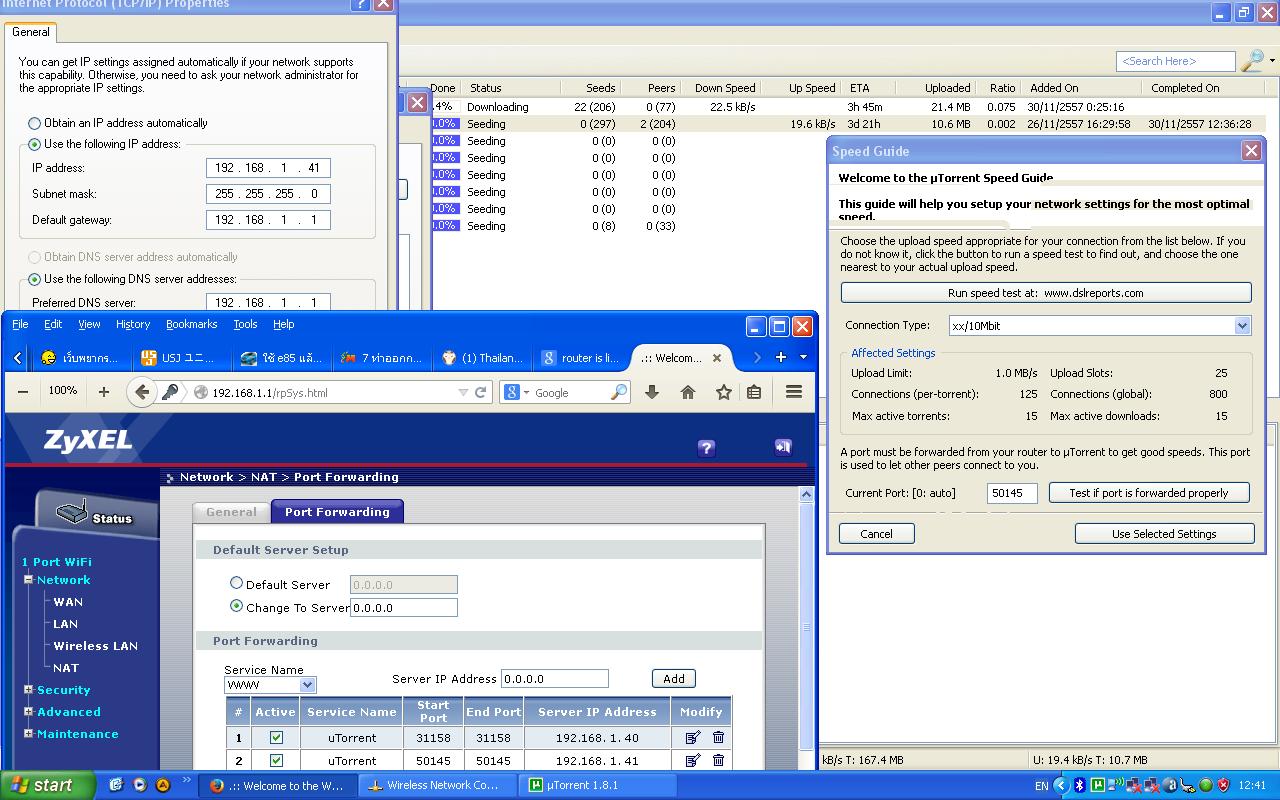Open the Firefox Tools menu
1280x800 pixels.
[245, 324]
